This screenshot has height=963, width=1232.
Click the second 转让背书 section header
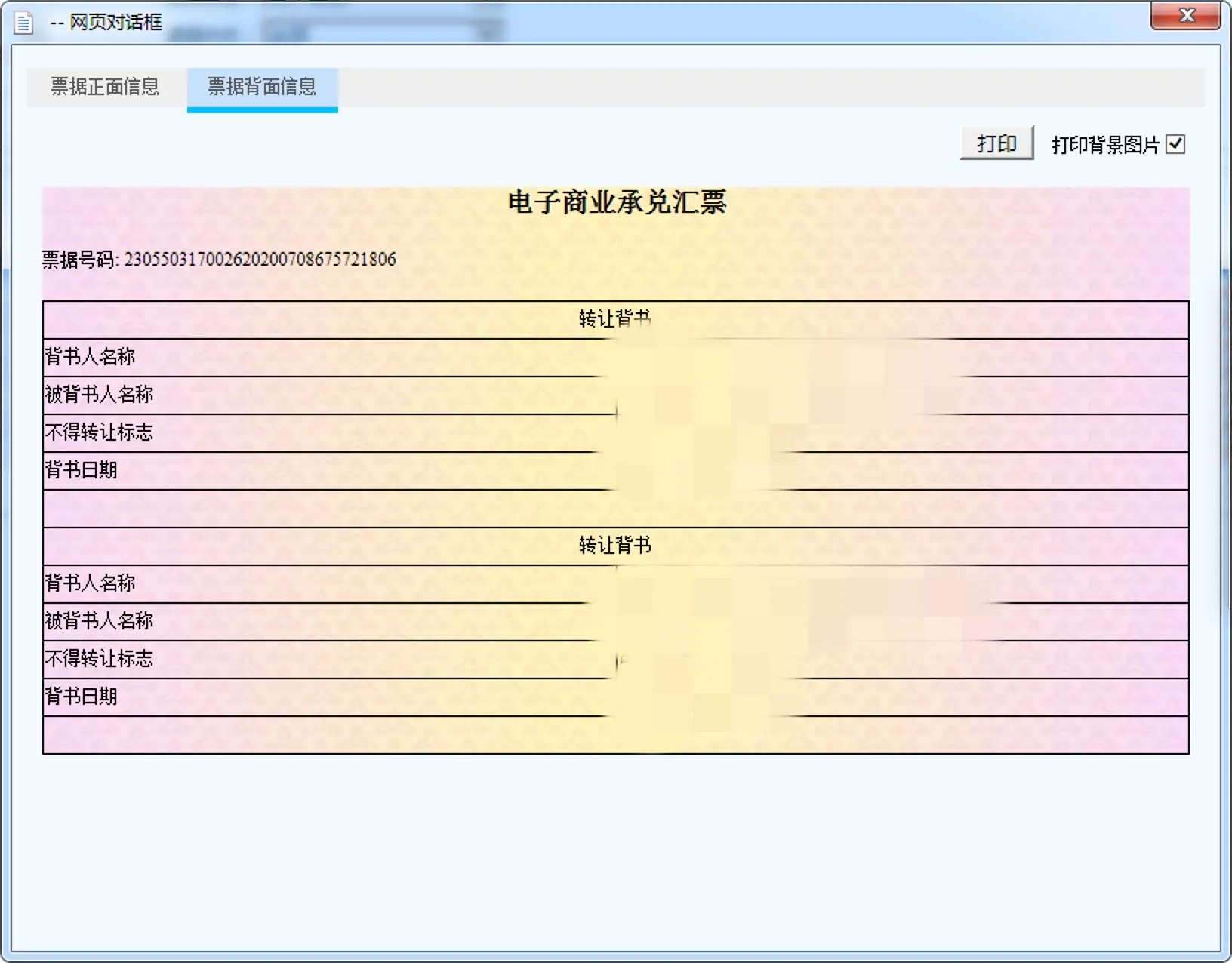point(614,546)
